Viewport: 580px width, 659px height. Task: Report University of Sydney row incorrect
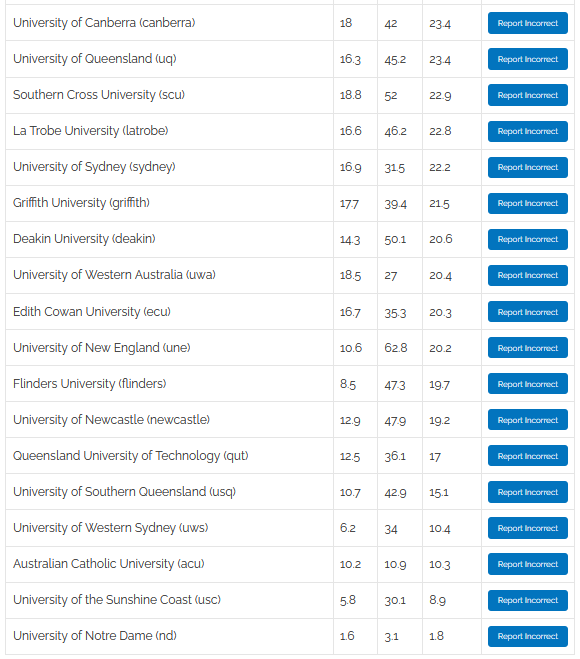tap(527, 167)
